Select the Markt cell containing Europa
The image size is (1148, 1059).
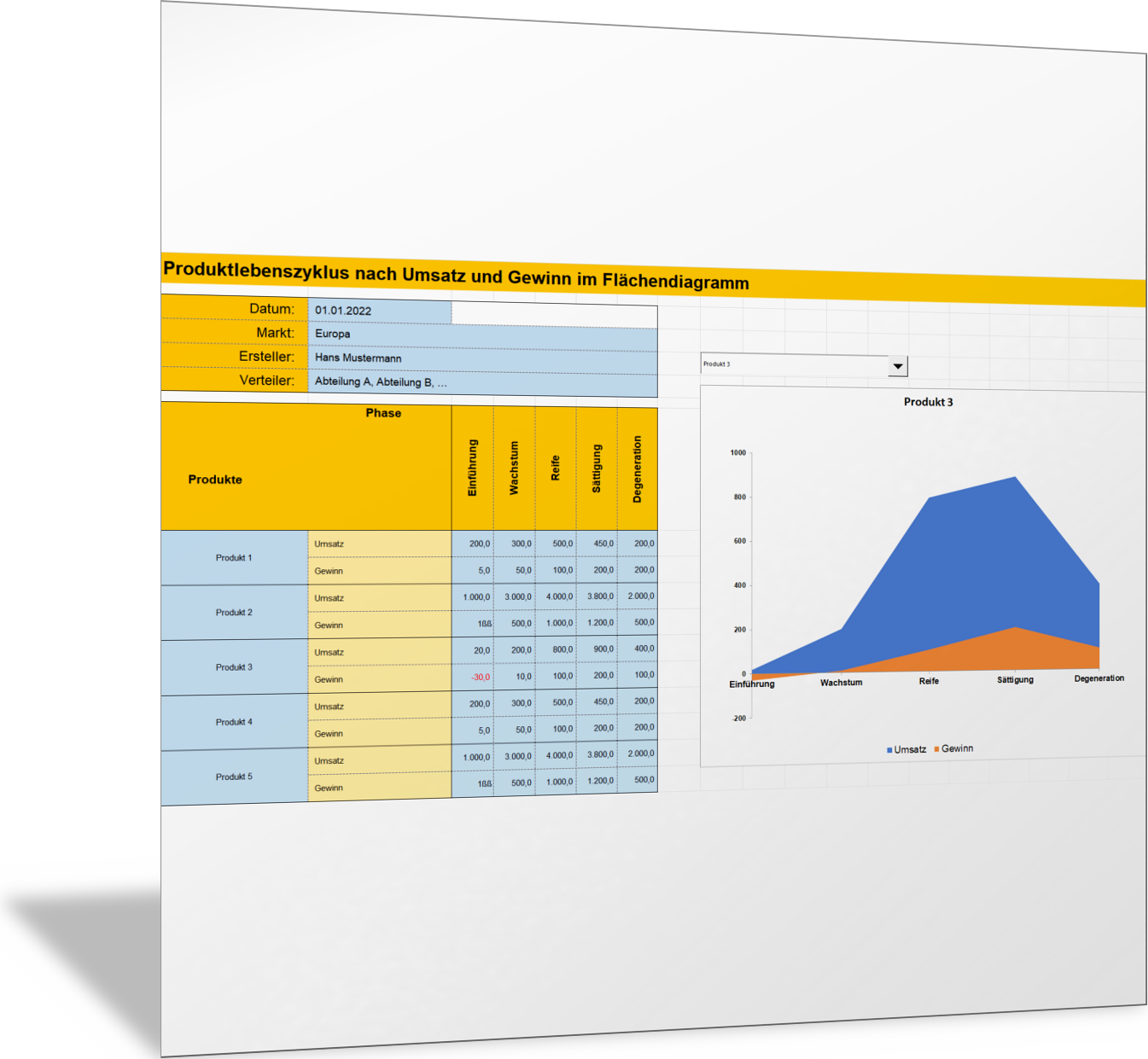pyautogui.click(x=482, y=335)
